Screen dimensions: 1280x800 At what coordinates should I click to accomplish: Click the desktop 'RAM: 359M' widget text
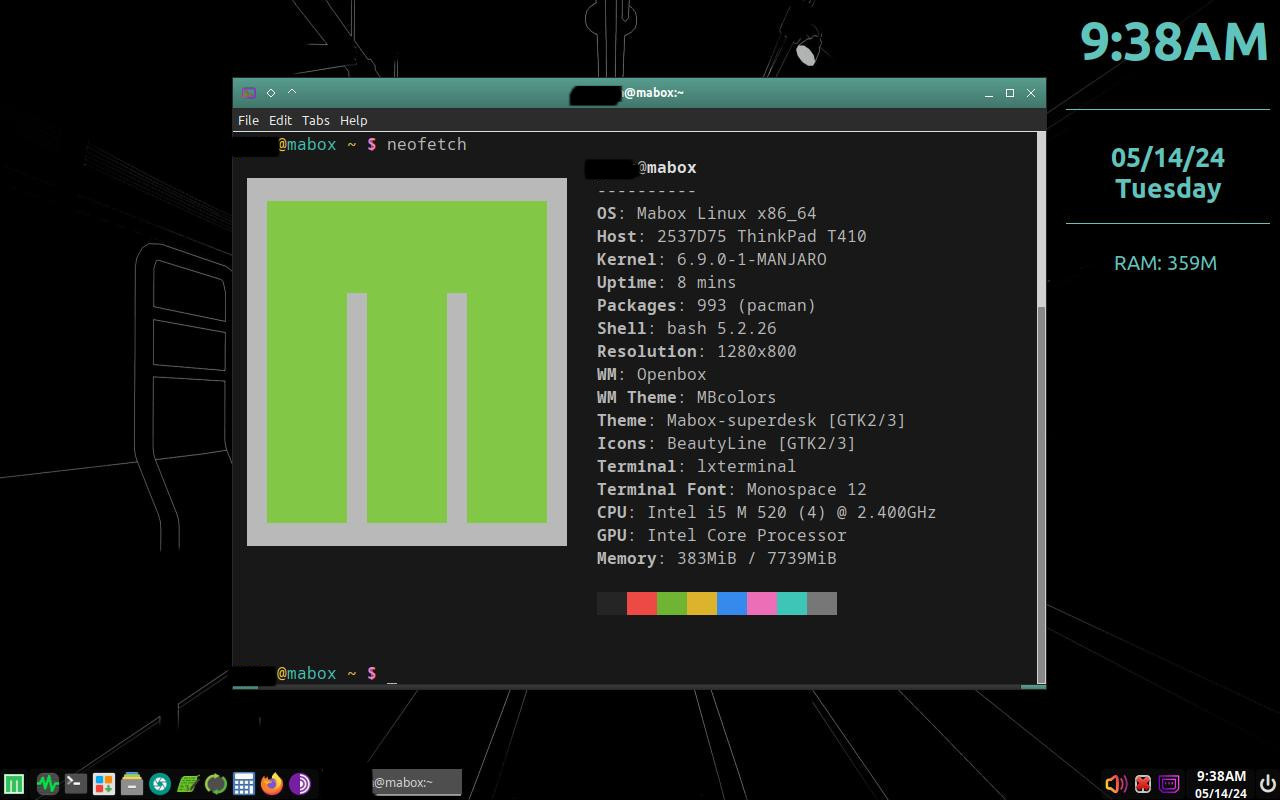point(1165,263)
